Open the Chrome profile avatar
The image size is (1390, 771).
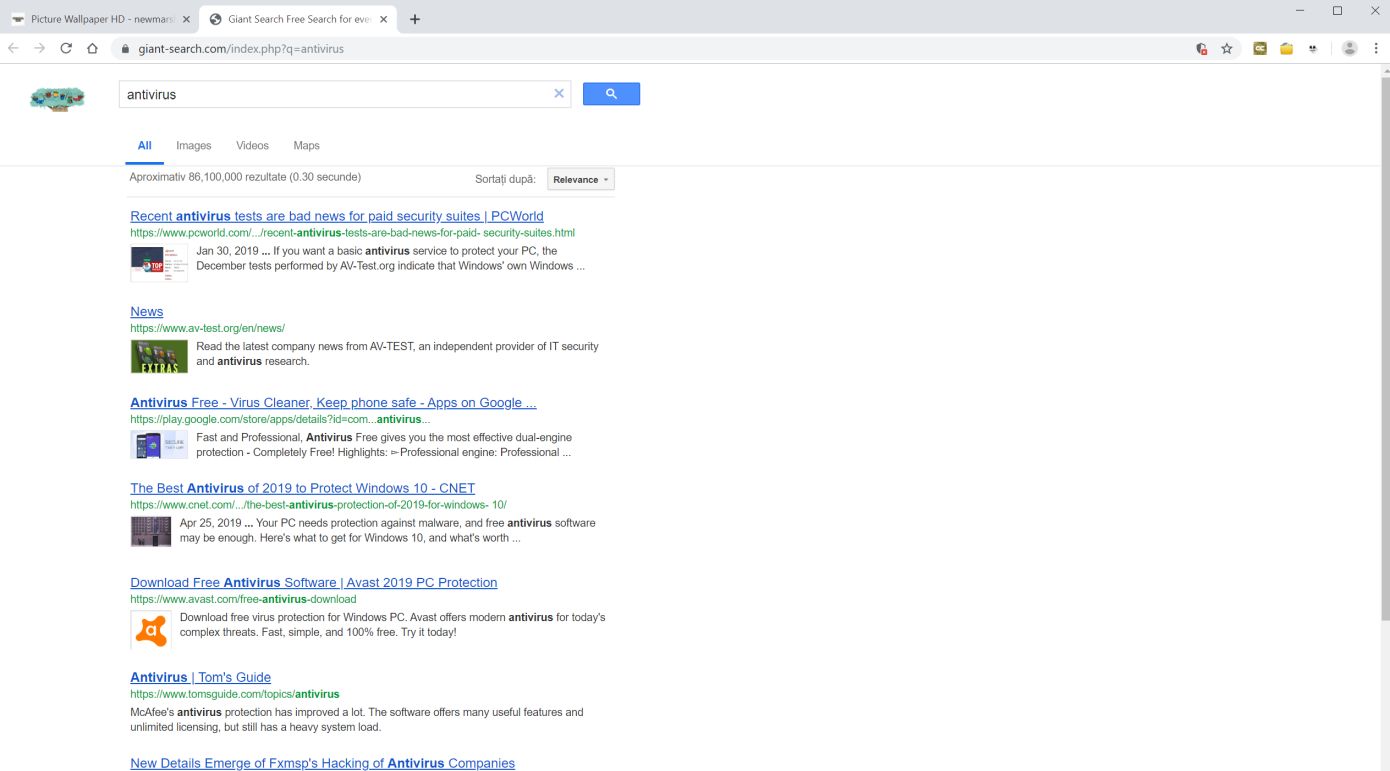1350,48
